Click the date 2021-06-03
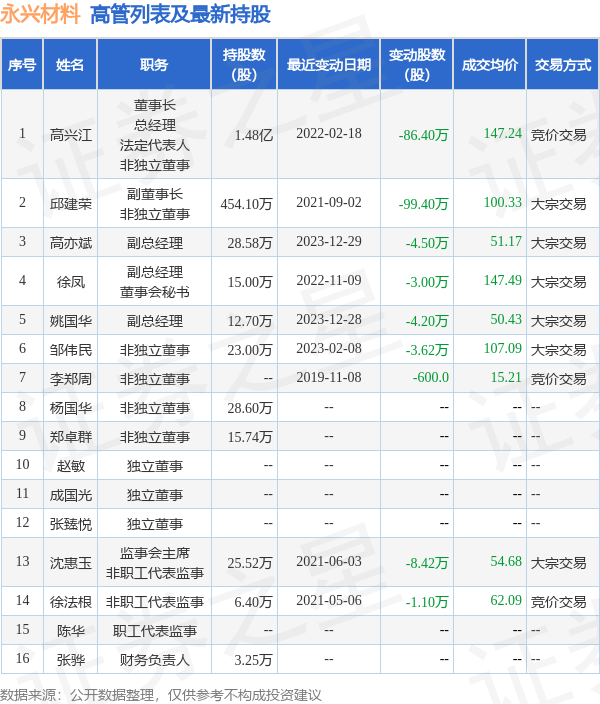Screen dimensions: 600x704 (329, 561)
